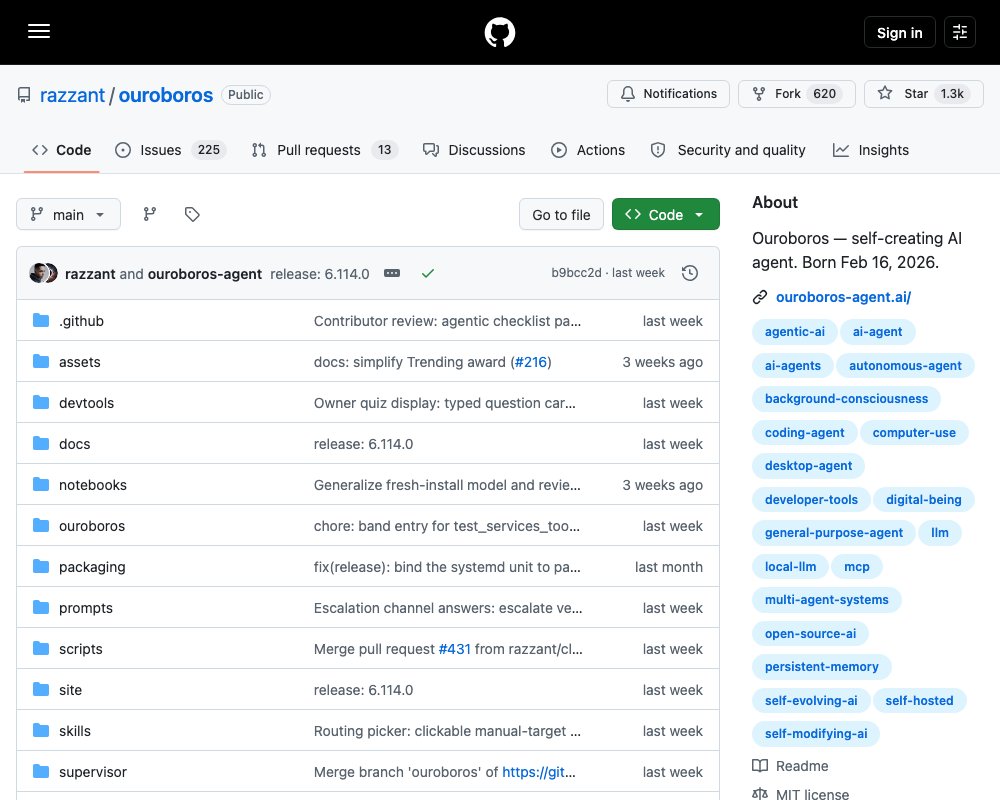Click the devtools folder icon
The width and height of the screenshot is (1000, 800).
[x=41, y=403]
